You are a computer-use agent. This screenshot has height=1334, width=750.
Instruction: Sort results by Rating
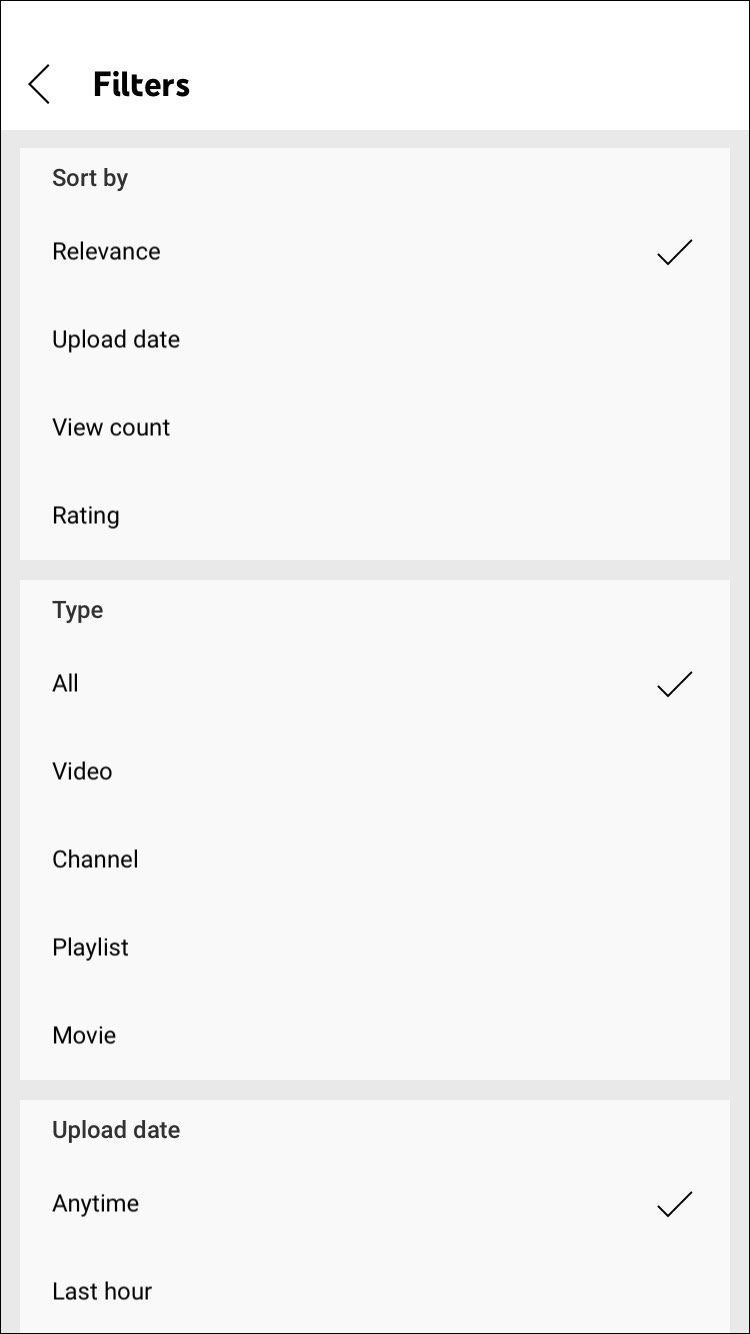pos(86,516)
